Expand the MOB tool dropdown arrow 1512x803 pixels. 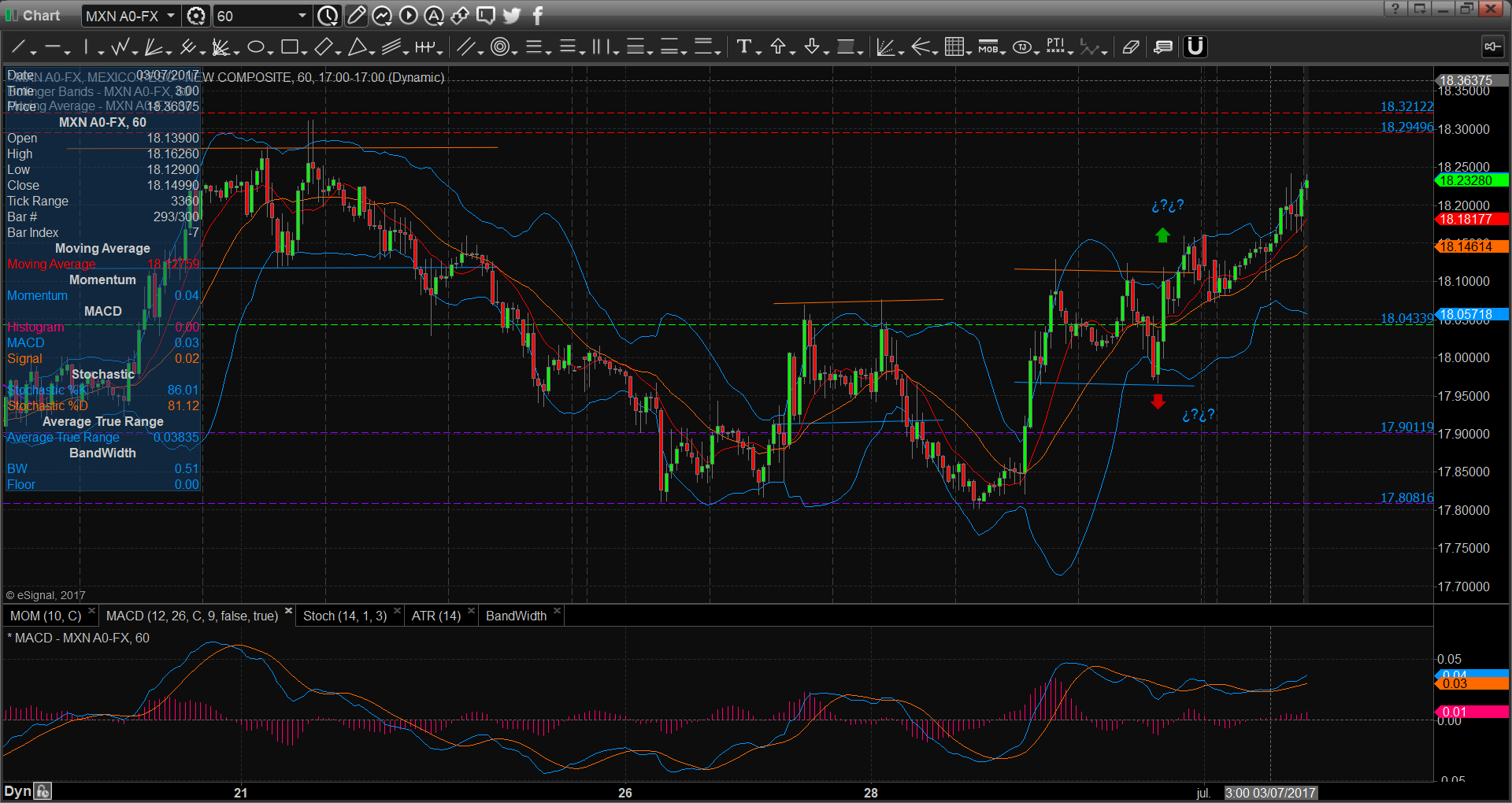[x=1003, y=52]
